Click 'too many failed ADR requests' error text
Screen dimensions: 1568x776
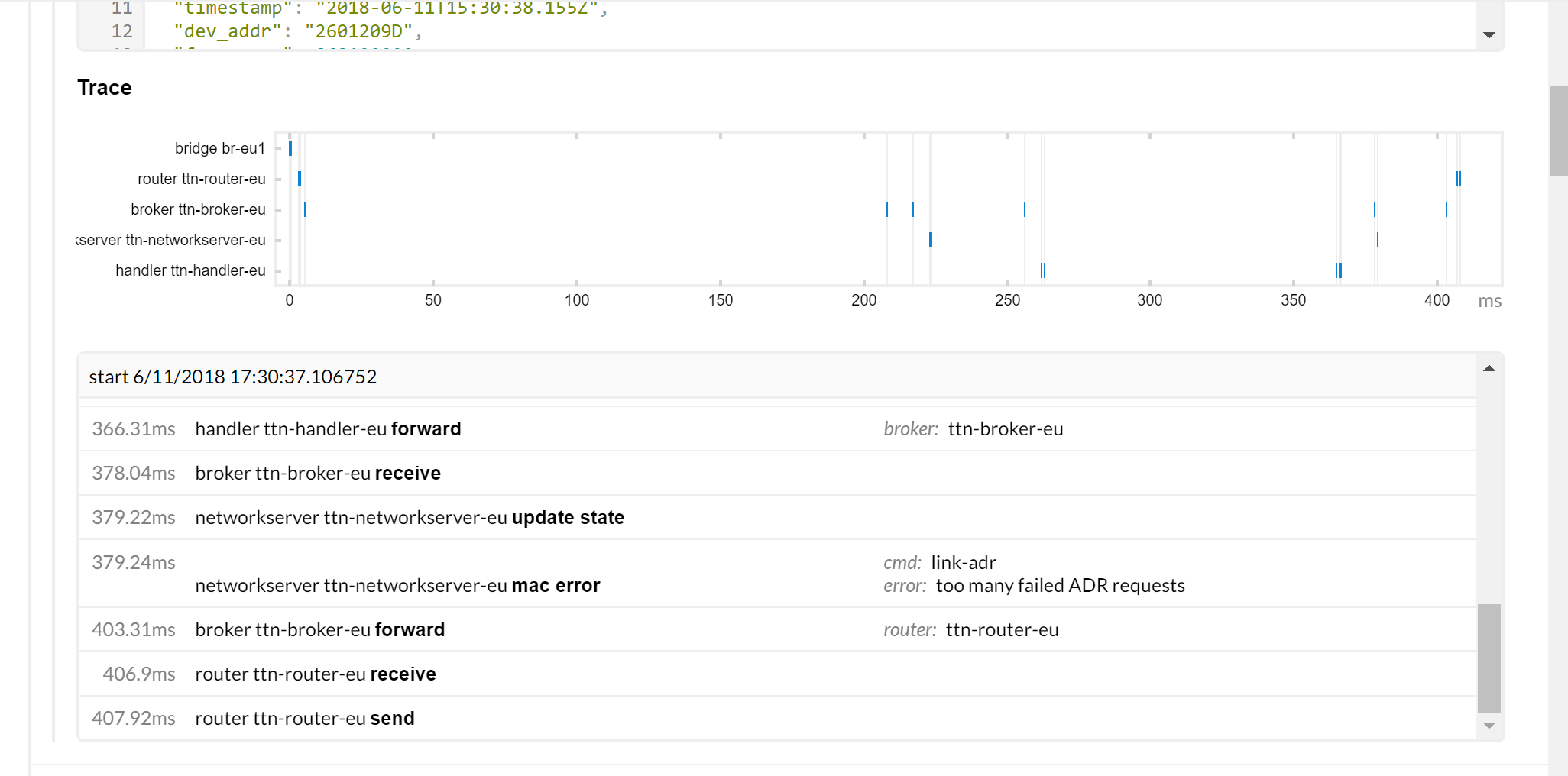point(1061,586)
